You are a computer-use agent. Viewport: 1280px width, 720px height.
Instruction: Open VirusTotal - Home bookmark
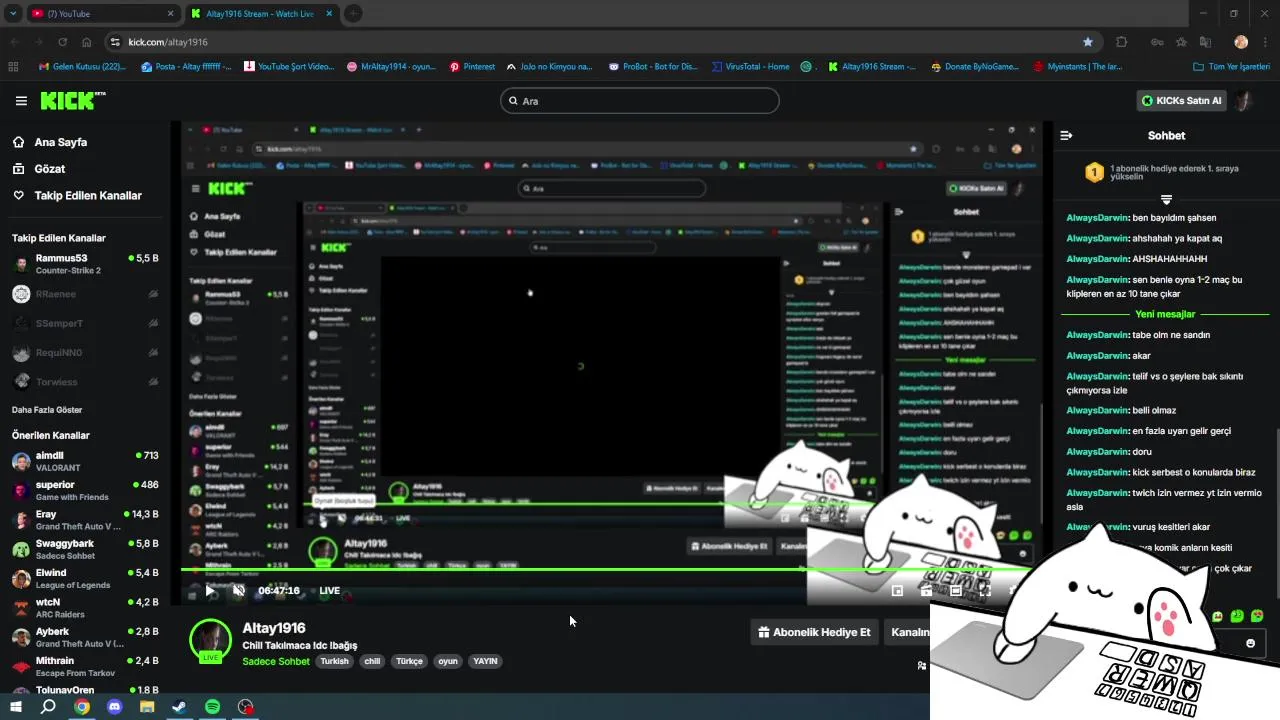(x=750, y=67)
